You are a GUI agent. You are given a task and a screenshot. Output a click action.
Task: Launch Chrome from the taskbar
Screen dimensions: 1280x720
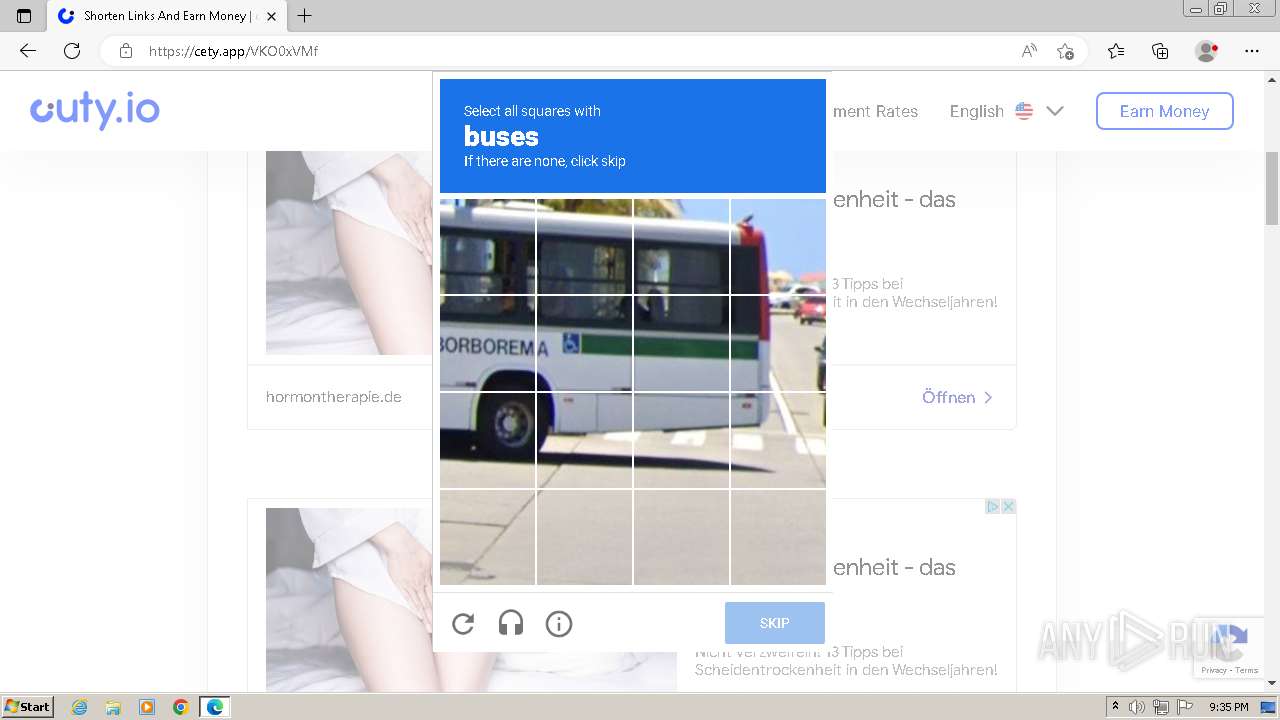180,707
